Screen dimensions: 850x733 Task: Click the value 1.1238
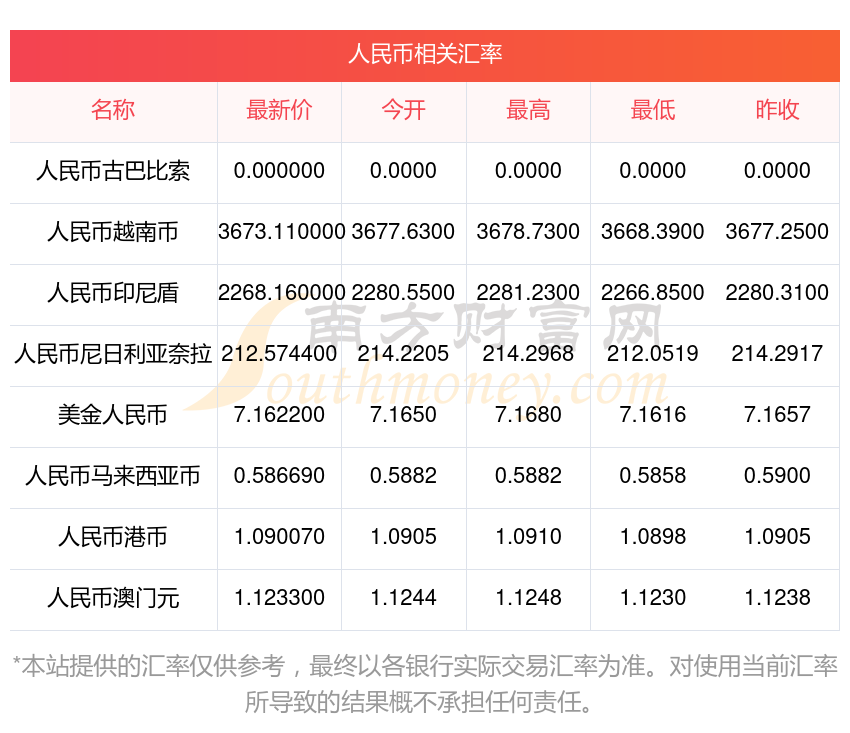coord(777,598)
